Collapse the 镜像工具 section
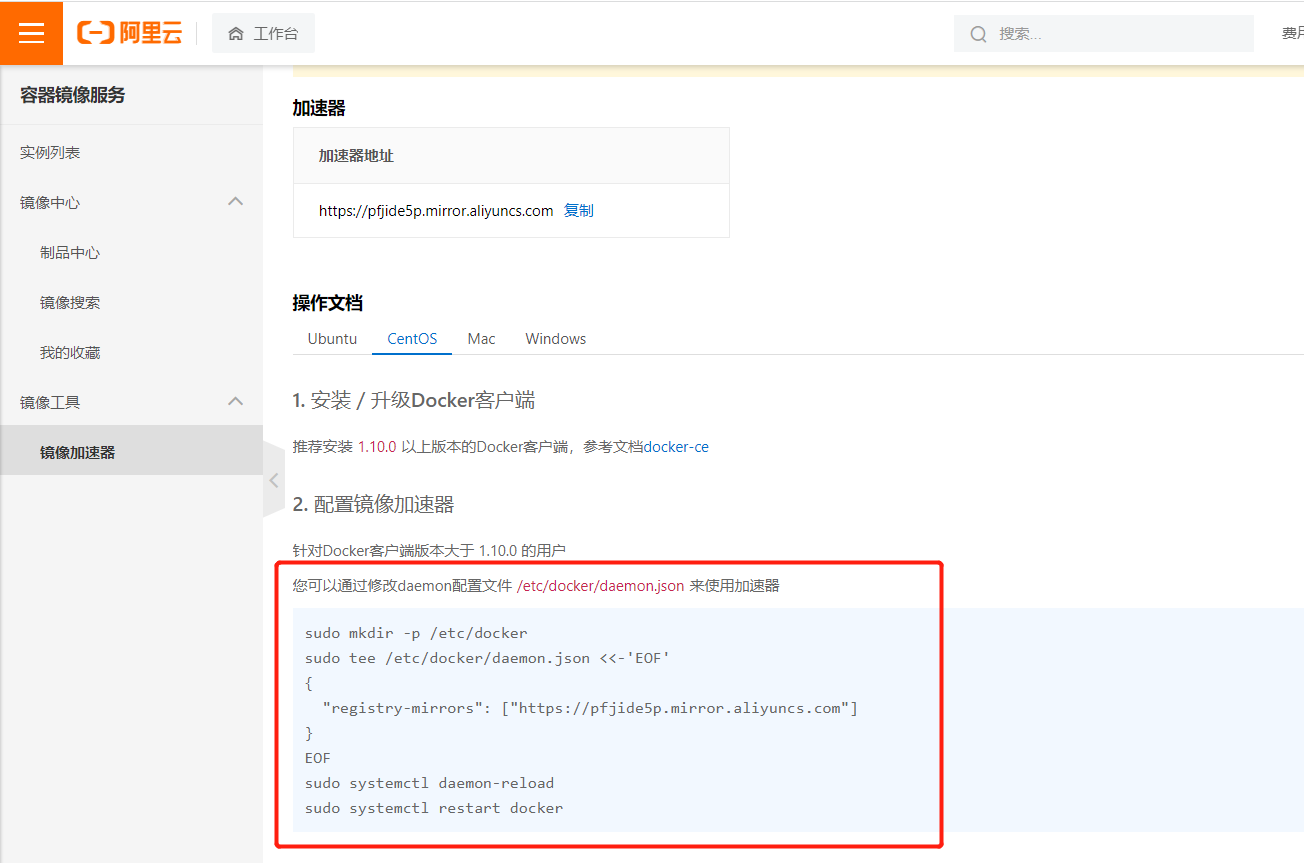1304x863 pixels. click(236, 402)
